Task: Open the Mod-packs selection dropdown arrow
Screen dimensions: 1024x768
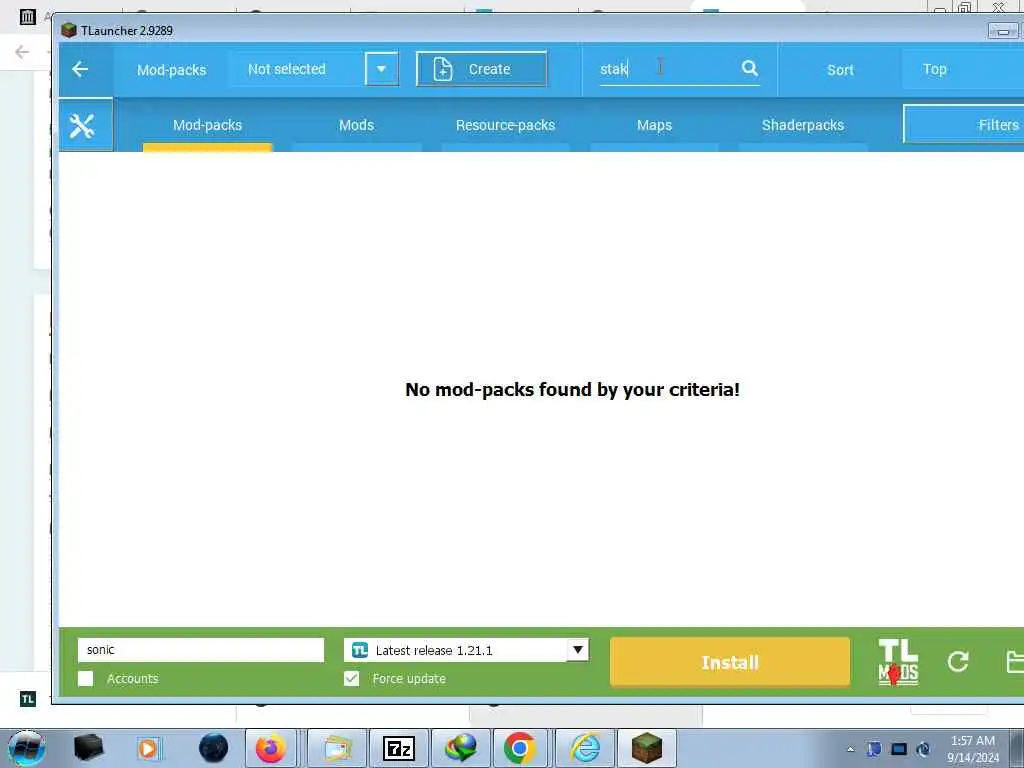Action: tap(381, 69)
